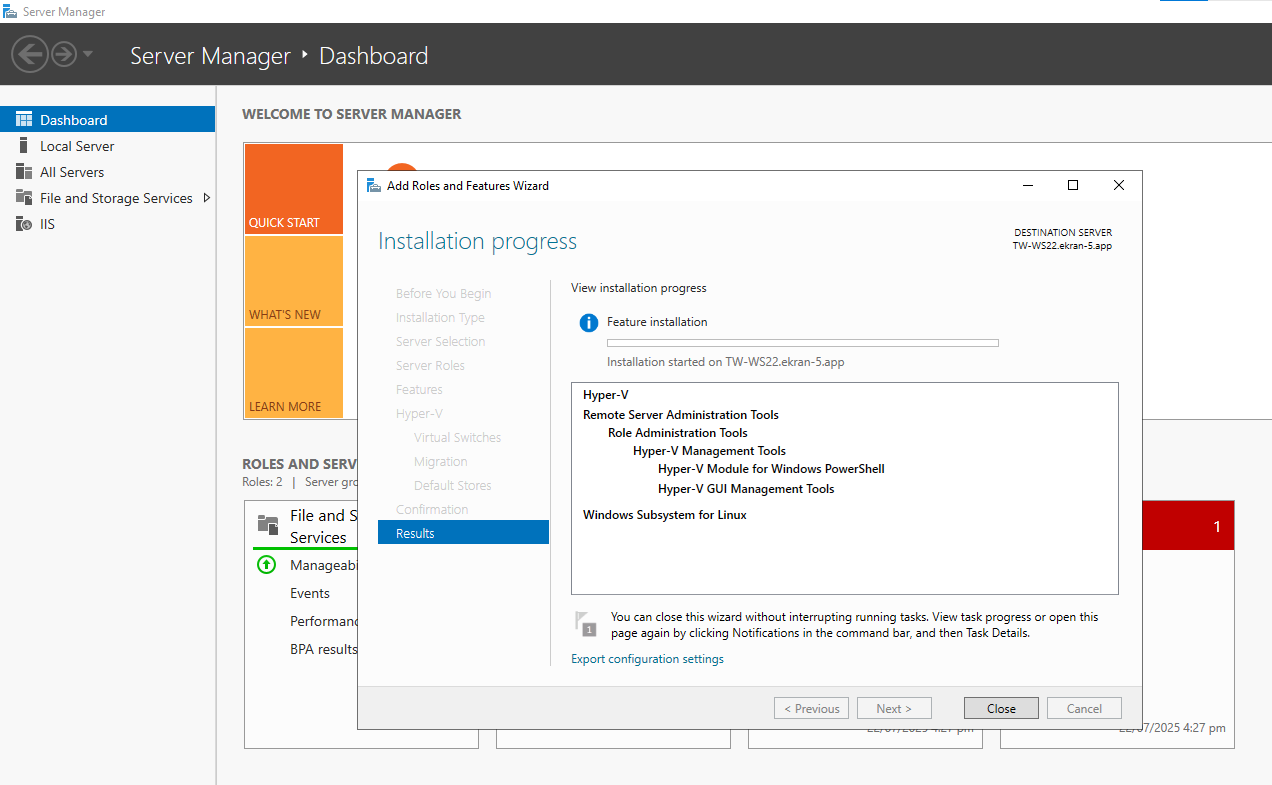The height and width of the screenshot is (785, 1272).
Task: Click the back navigation arrow icon
Action: point(30,54)
